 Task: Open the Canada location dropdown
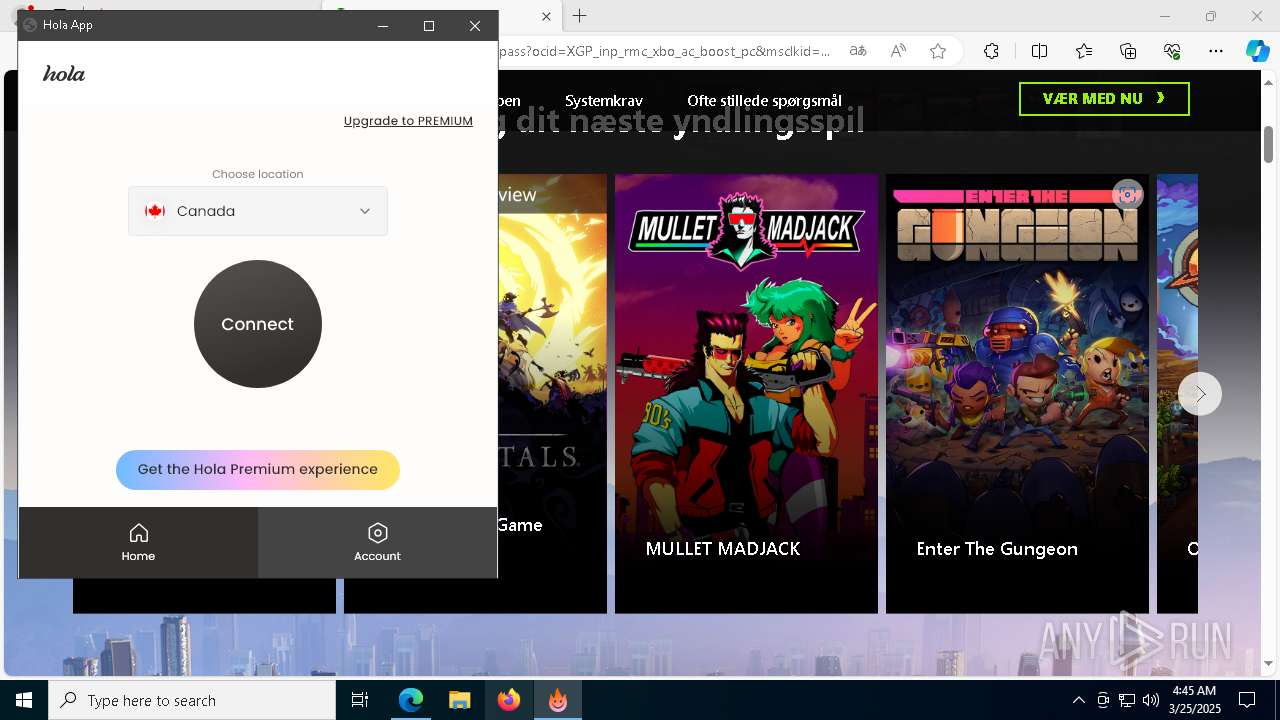click(257, 211)
